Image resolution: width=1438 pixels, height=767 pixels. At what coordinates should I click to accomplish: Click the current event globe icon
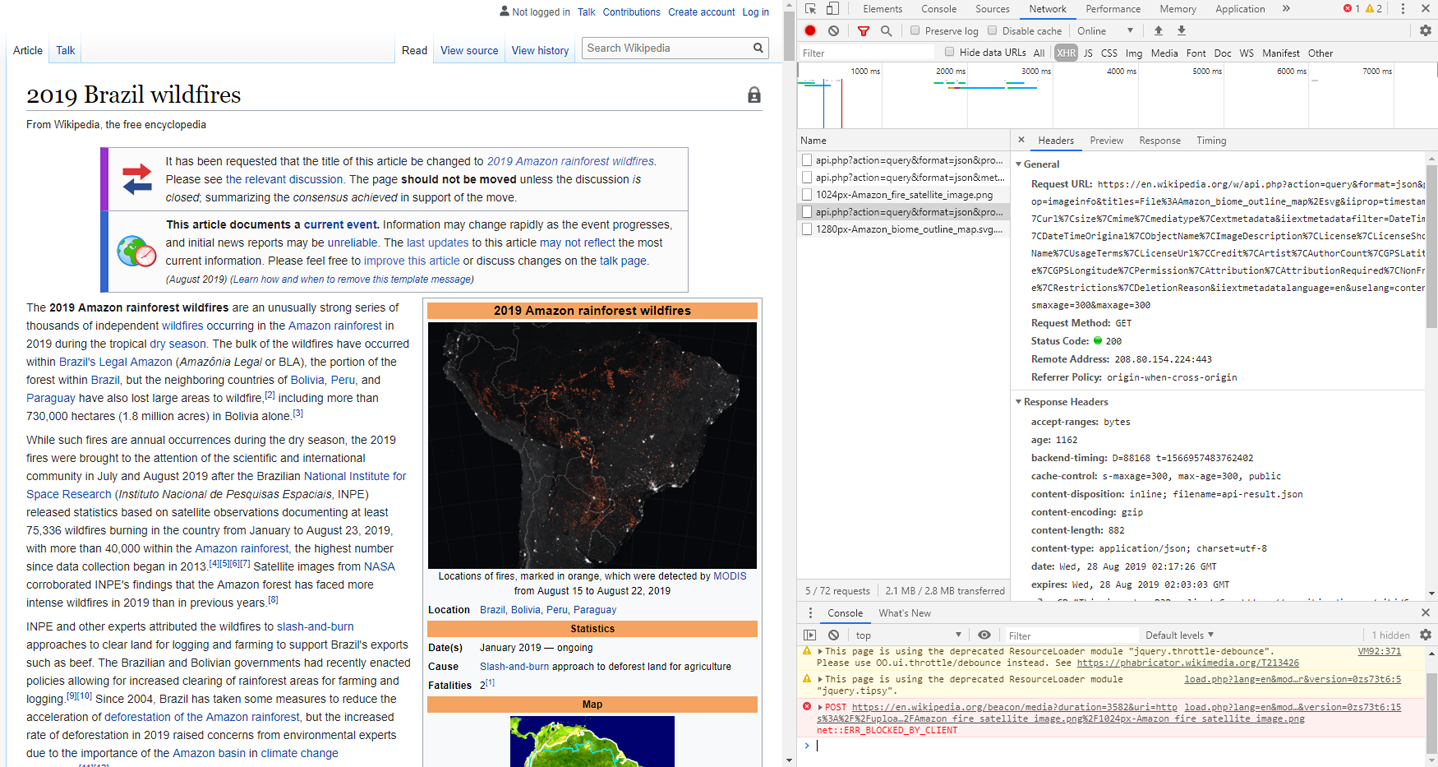pyautogui.click(x=137, y=251)
